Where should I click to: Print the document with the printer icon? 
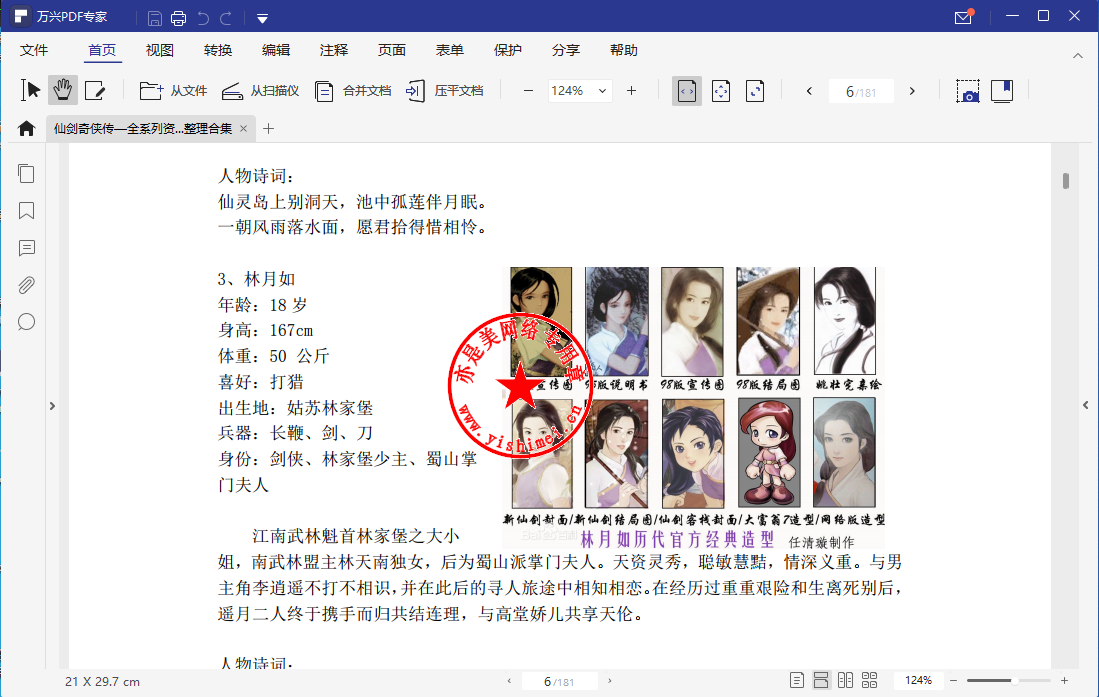tap(179, 18)
